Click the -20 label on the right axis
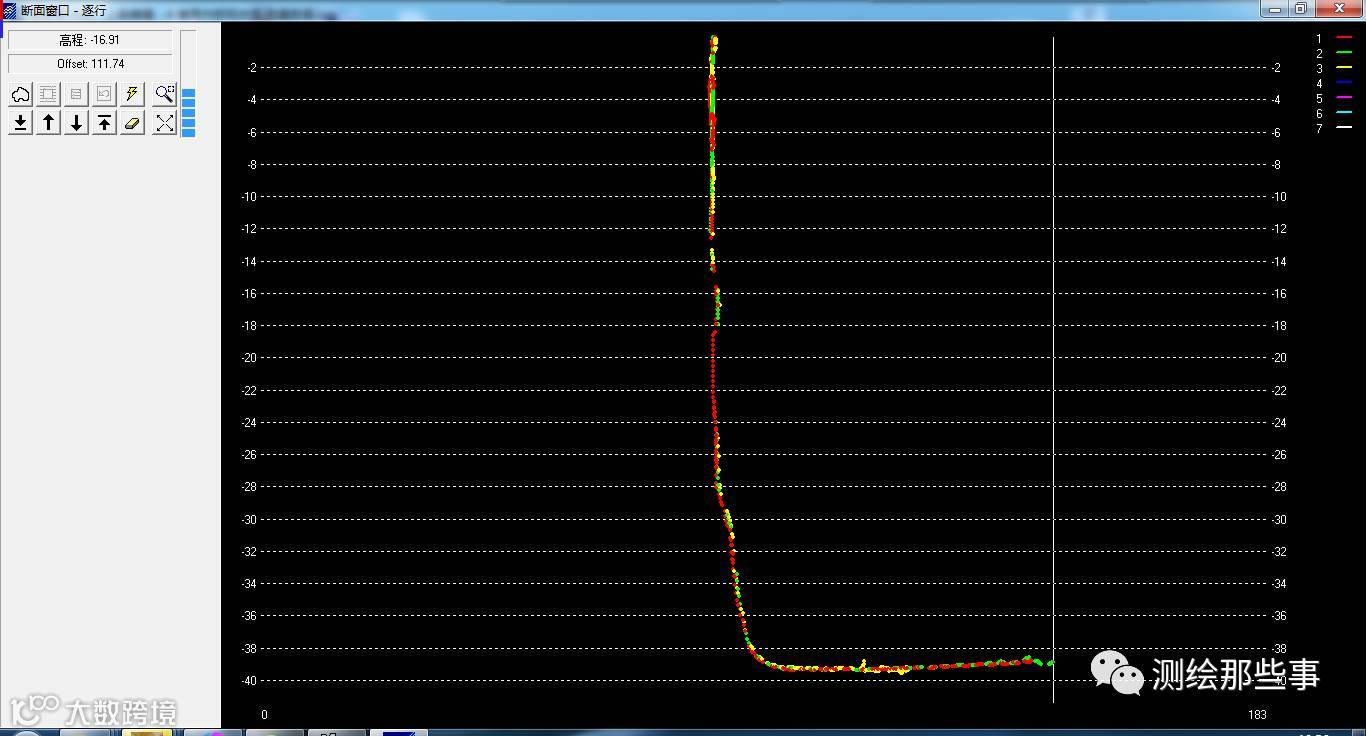The image size is (1366, 736). point(1278,358)
